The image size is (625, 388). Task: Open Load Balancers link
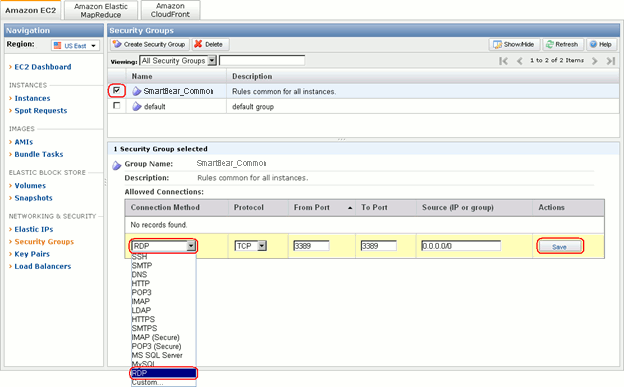click(43, 266)
